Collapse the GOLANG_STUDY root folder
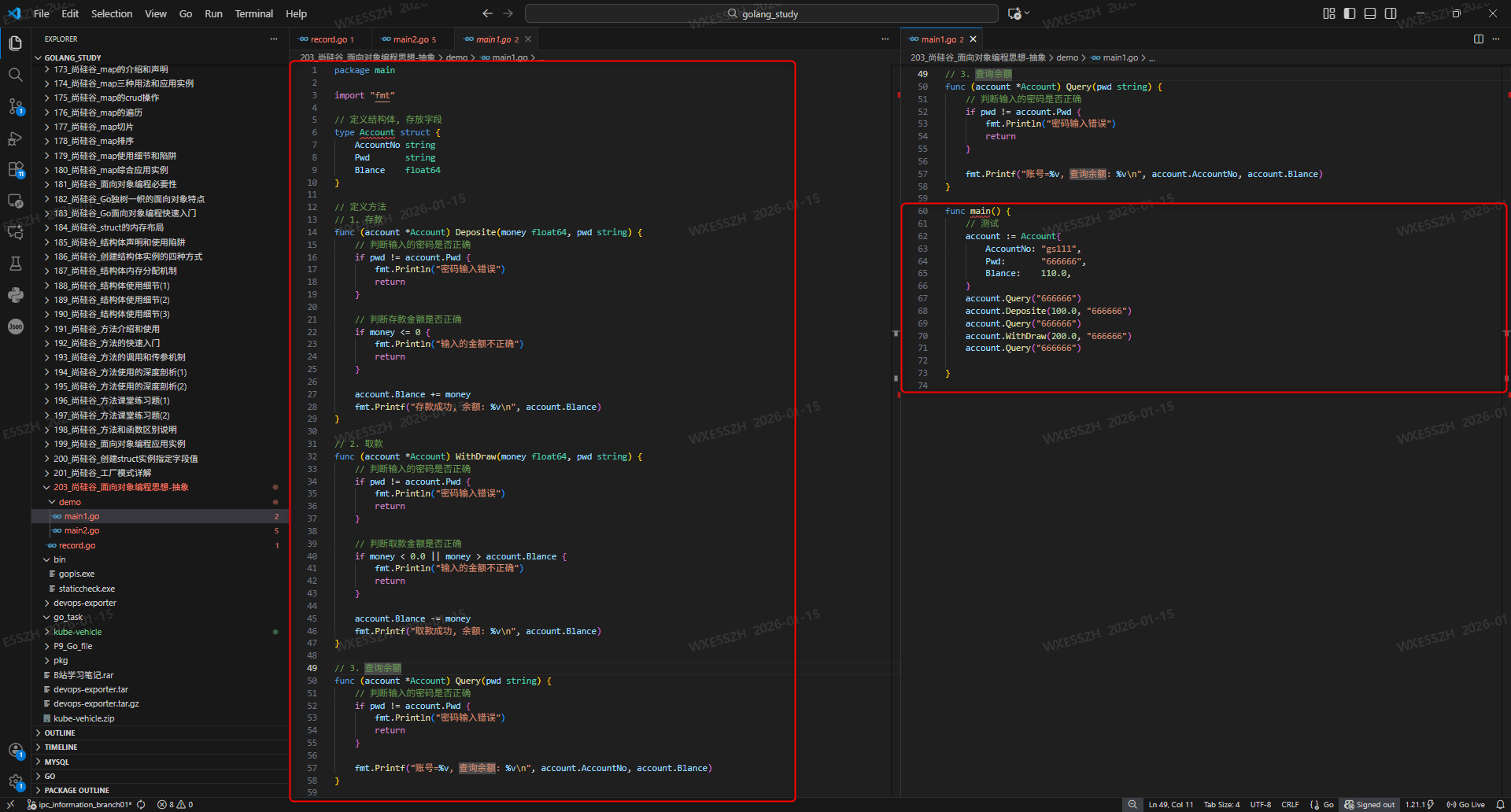The height and width of the screenshot is (812, 1511). (72, 57)
